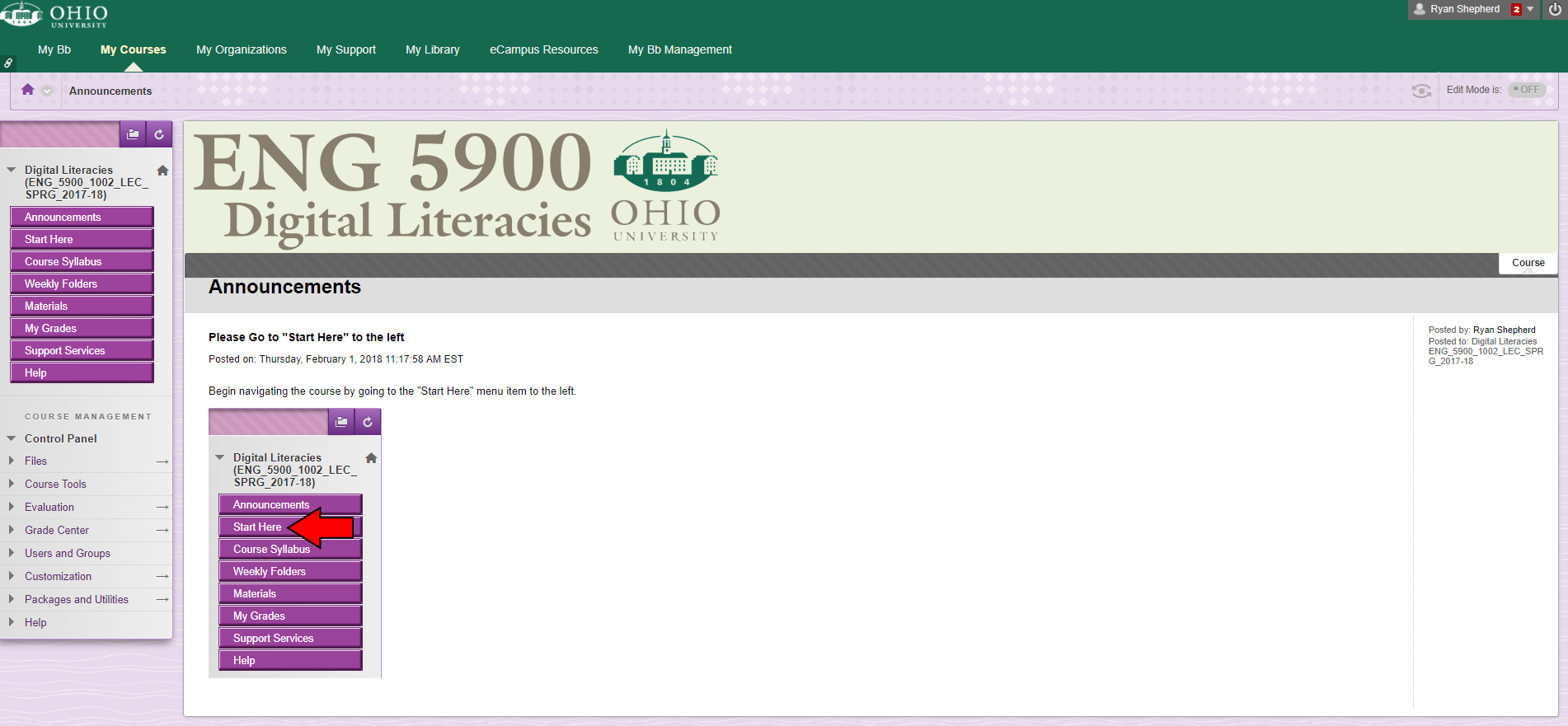Open Weekly Folders in the left course menu
The height and width of the screenshot is (726, 1568).
point(82,283)
